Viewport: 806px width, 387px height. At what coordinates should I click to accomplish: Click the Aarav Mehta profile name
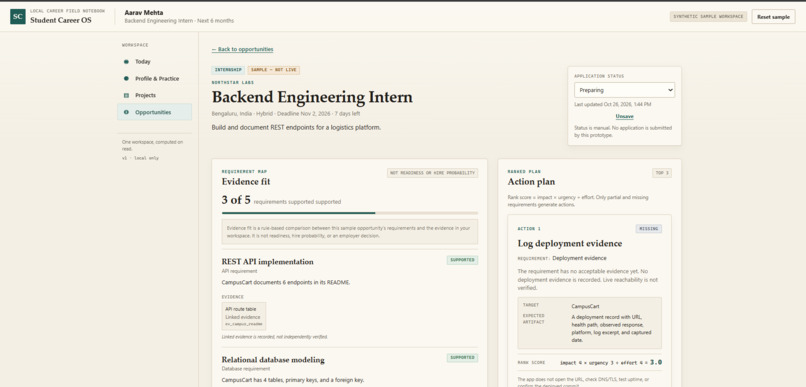[144, 12]
